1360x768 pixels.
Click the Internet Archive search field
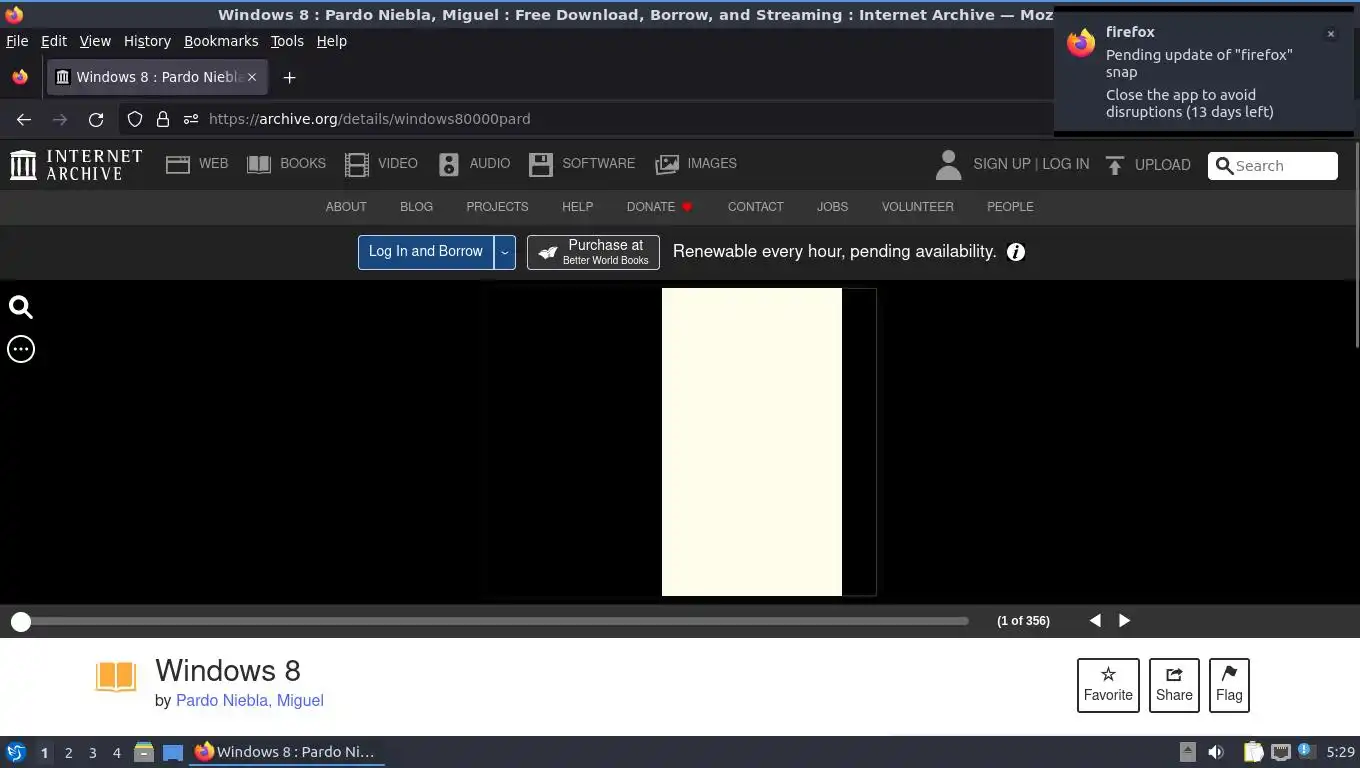(1272, 166)
